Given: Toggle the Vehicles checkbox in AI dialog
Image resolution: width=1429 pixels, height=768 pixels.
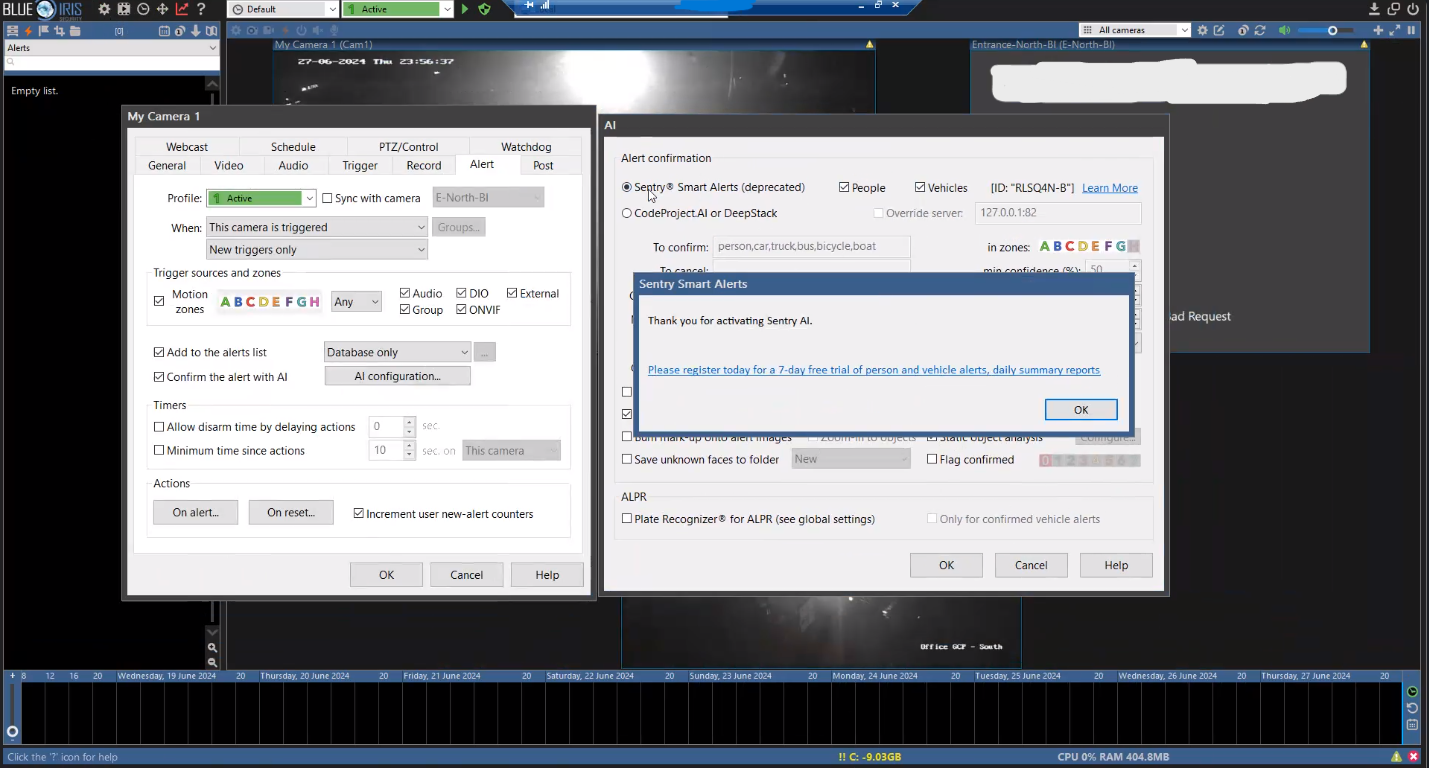Looking at the screenshot, I should point(920,187).
